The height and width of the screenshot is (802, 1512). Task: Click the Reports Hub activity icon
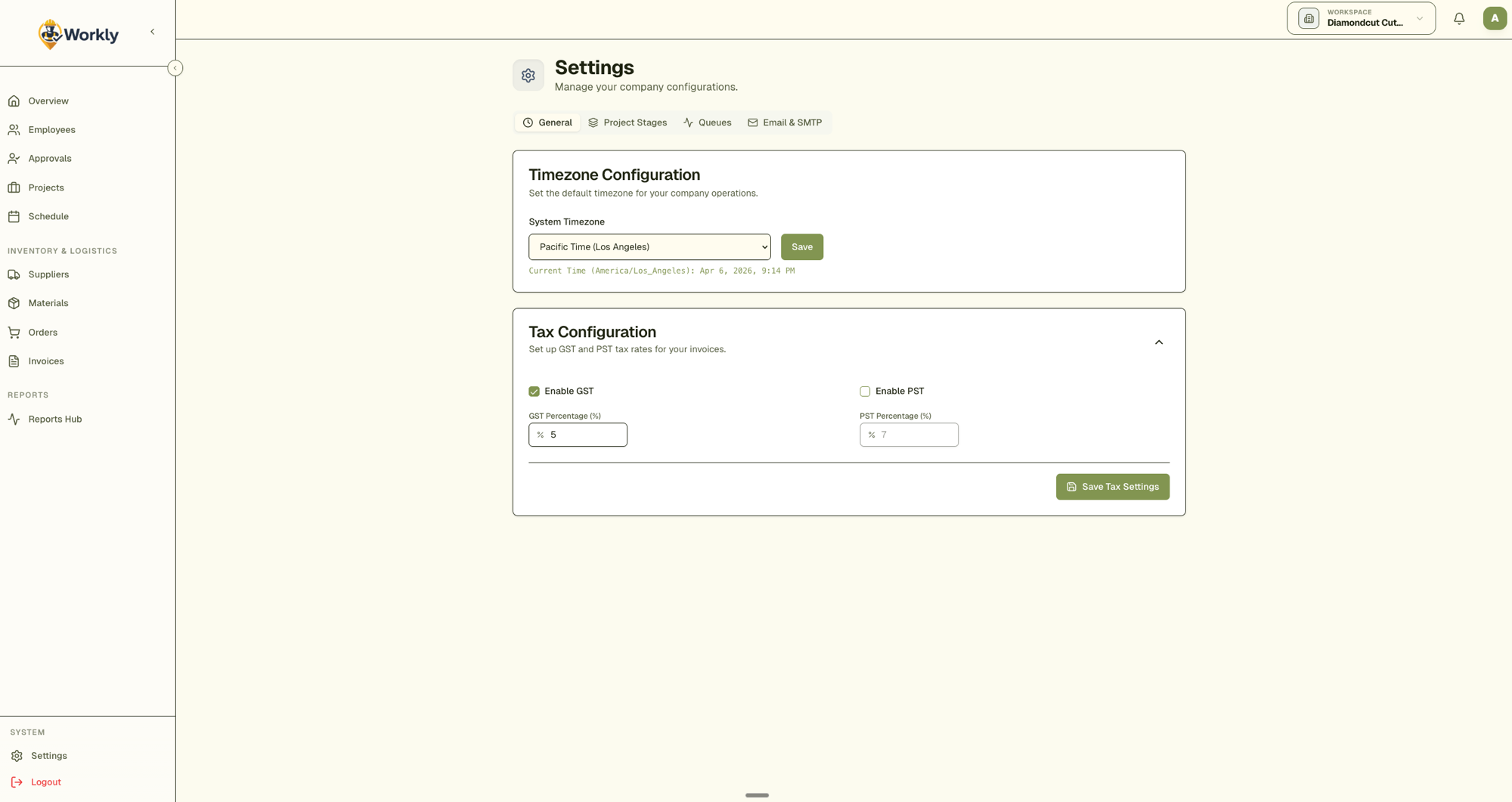tap(14, 420)
